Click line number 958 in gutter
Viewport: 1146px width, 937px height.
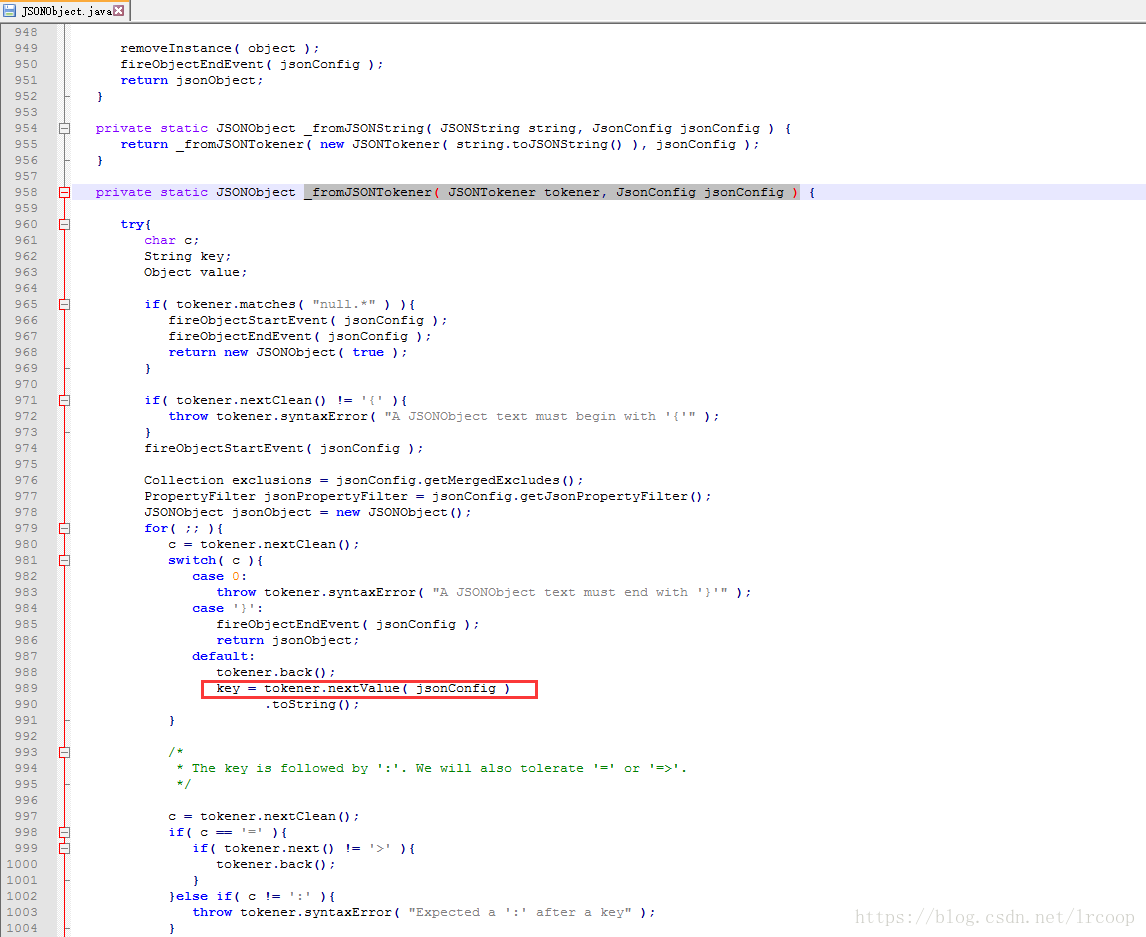click(26, 192)
